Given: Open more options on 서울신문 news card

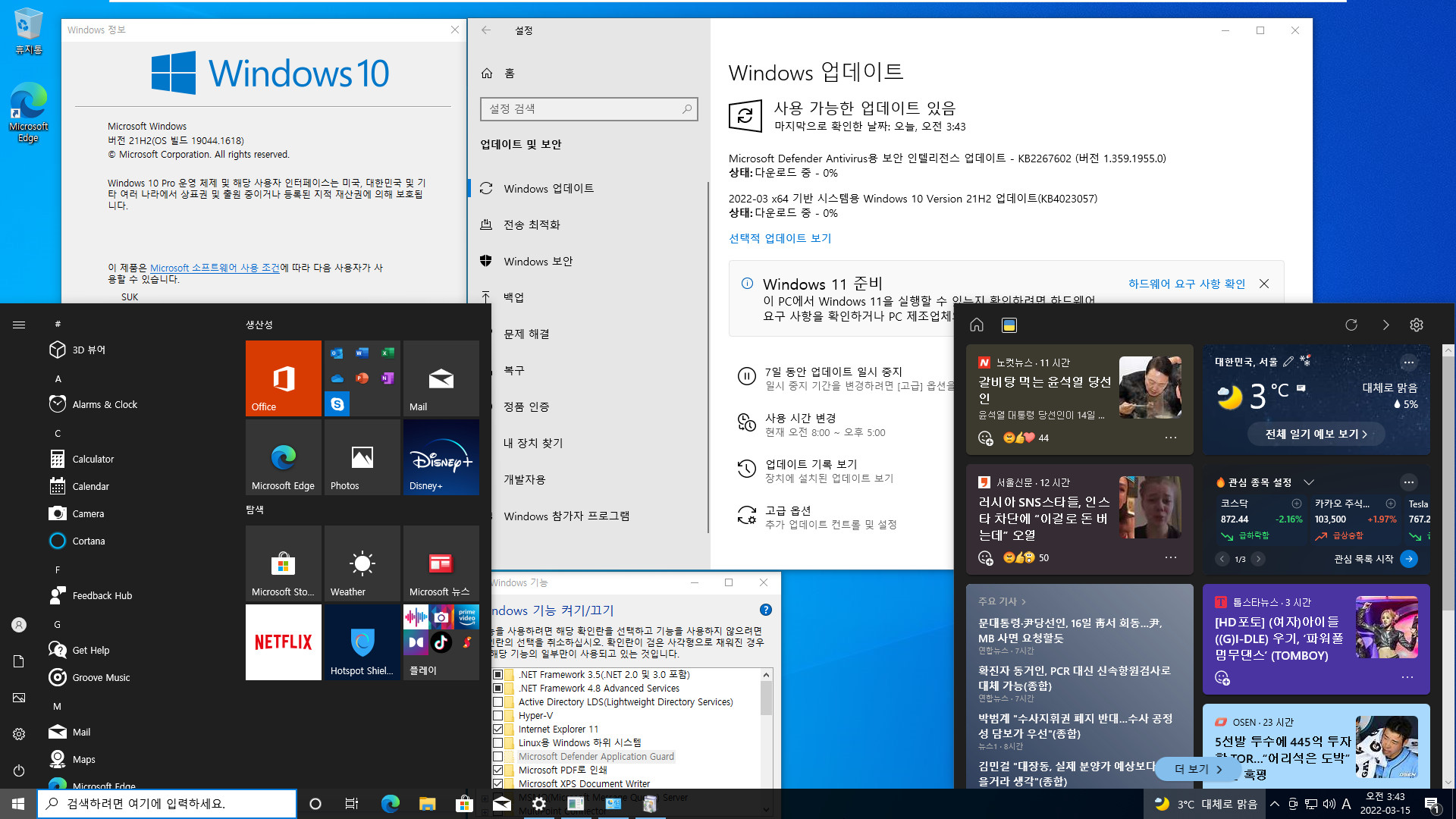Looking at the screenshot, I should coord(1171,557).
